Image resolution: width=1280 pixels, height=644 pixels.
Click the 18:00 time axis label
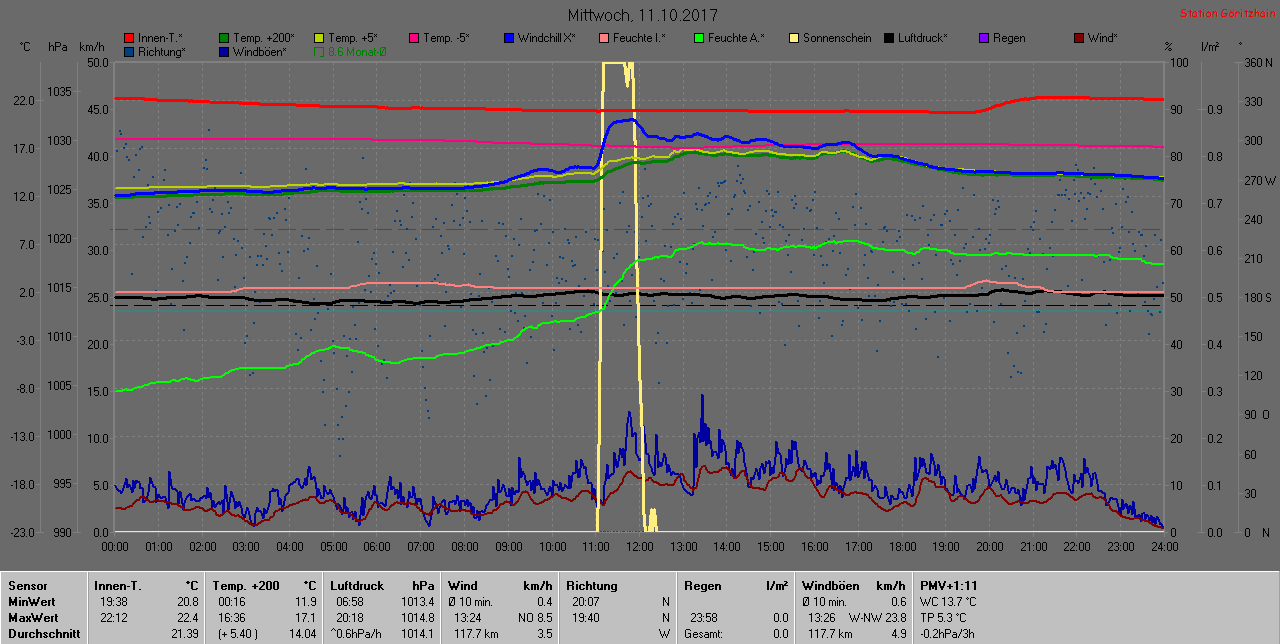pyautogui.click(x=902, y=547)
